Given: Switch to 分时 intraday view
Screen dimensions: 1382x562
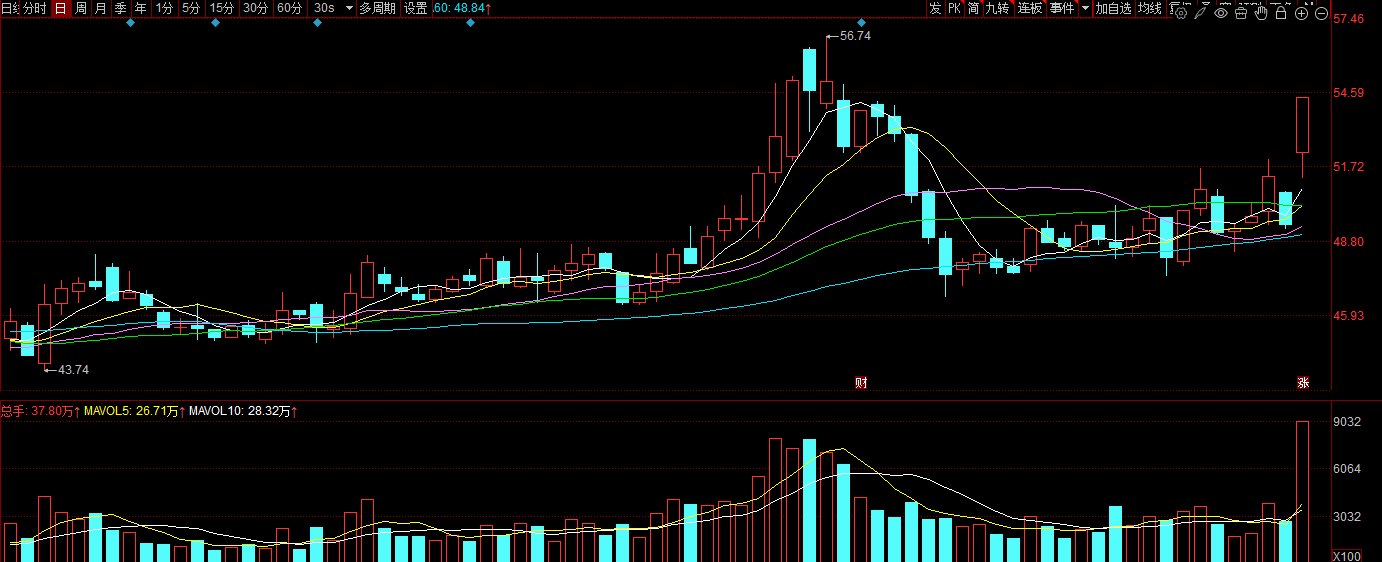Looking at the screenshot, I should tap(34, 8).
